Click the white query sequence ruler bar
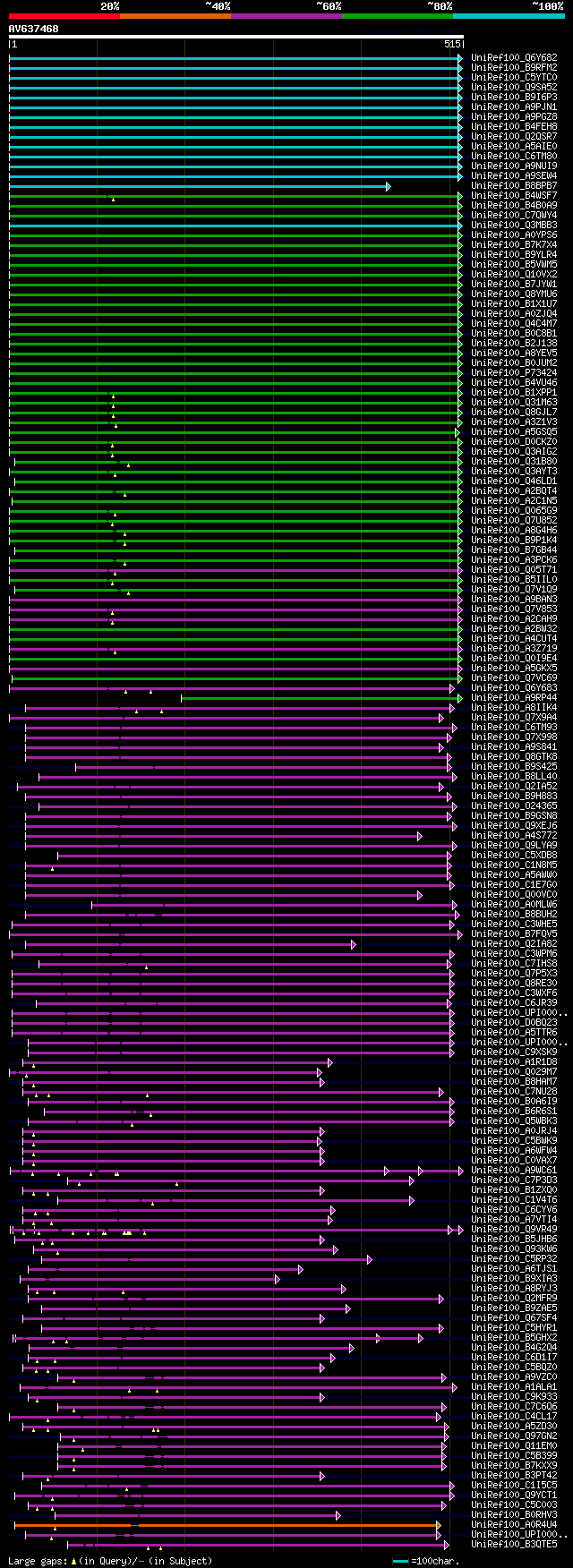This screenshot has width=573, height=1568. tap(235, 37)
